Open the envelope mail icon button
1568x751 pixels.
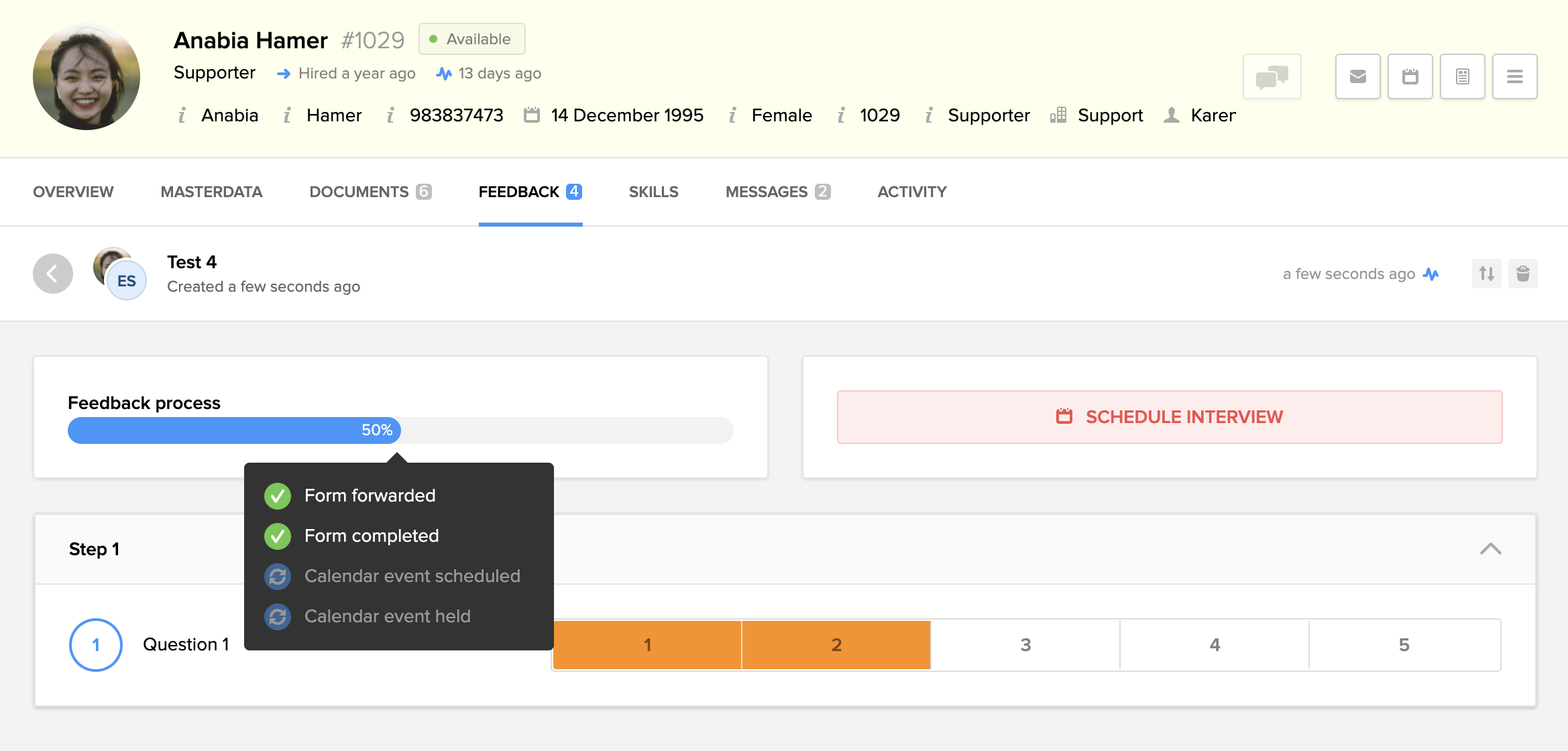1357,77
